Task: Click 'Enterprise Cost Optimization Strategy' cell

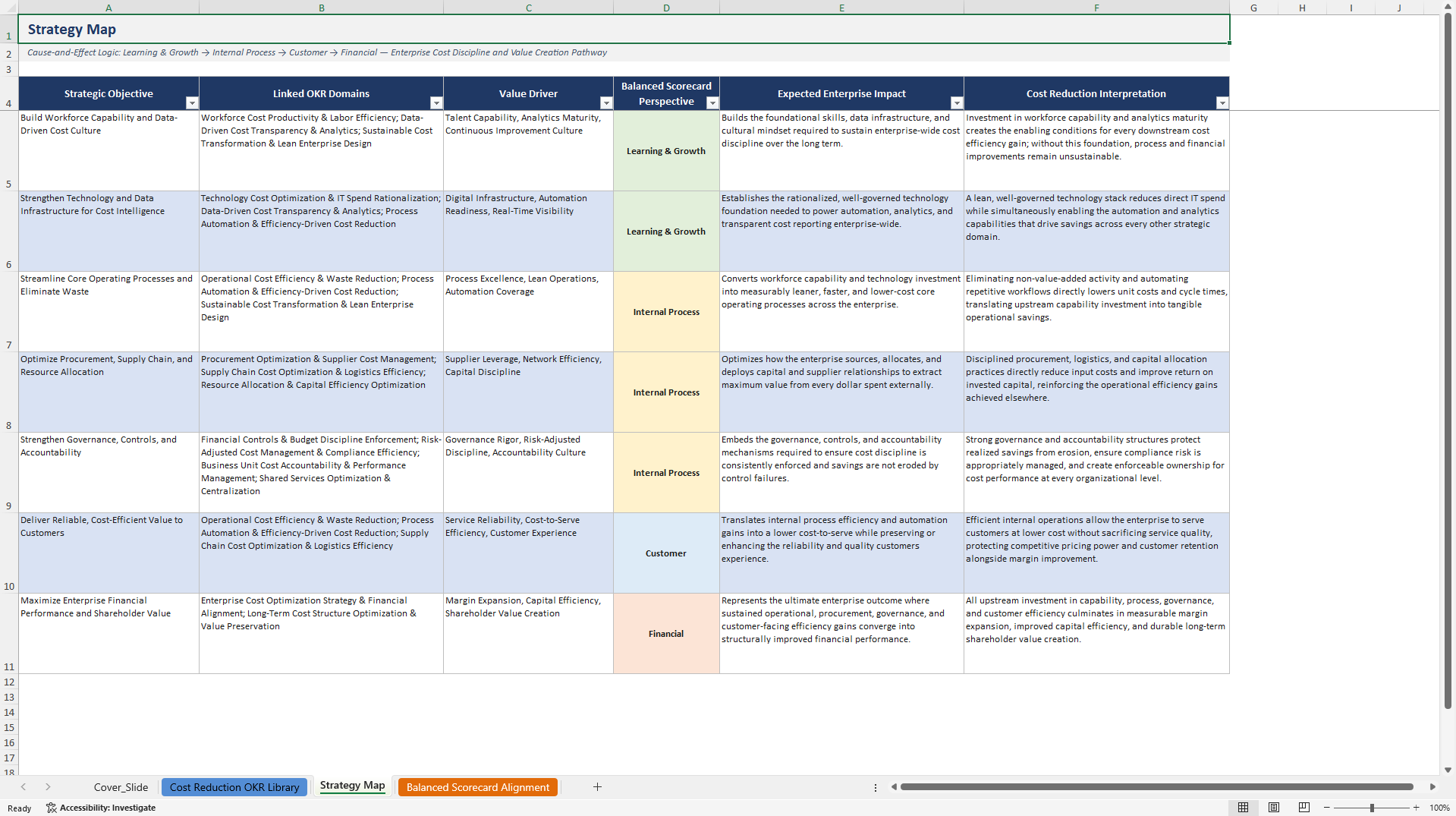Action: (321, 633)
